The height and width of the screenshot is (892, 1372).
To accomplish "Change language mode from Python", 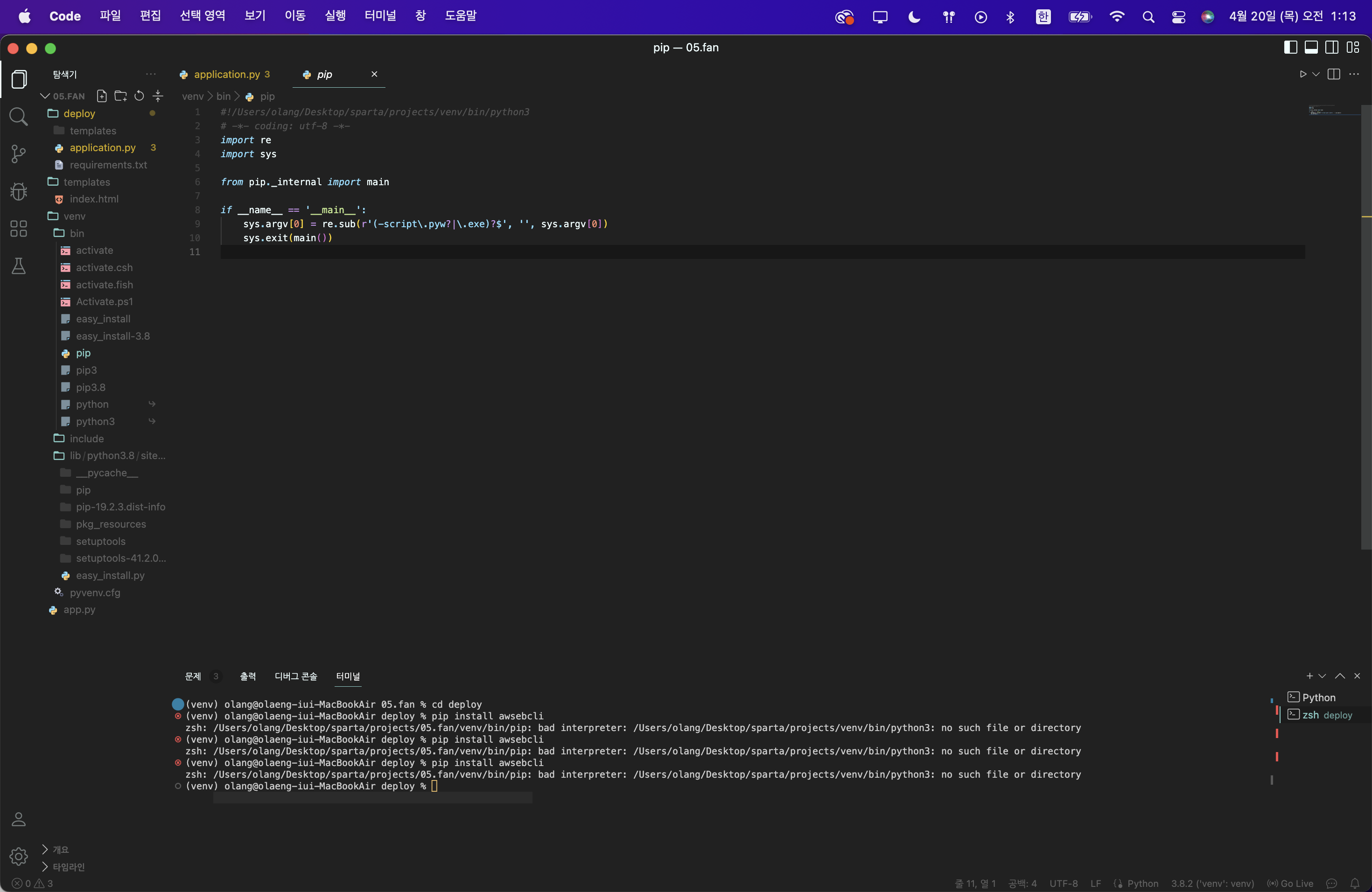I will click(x=1142, y=883).
